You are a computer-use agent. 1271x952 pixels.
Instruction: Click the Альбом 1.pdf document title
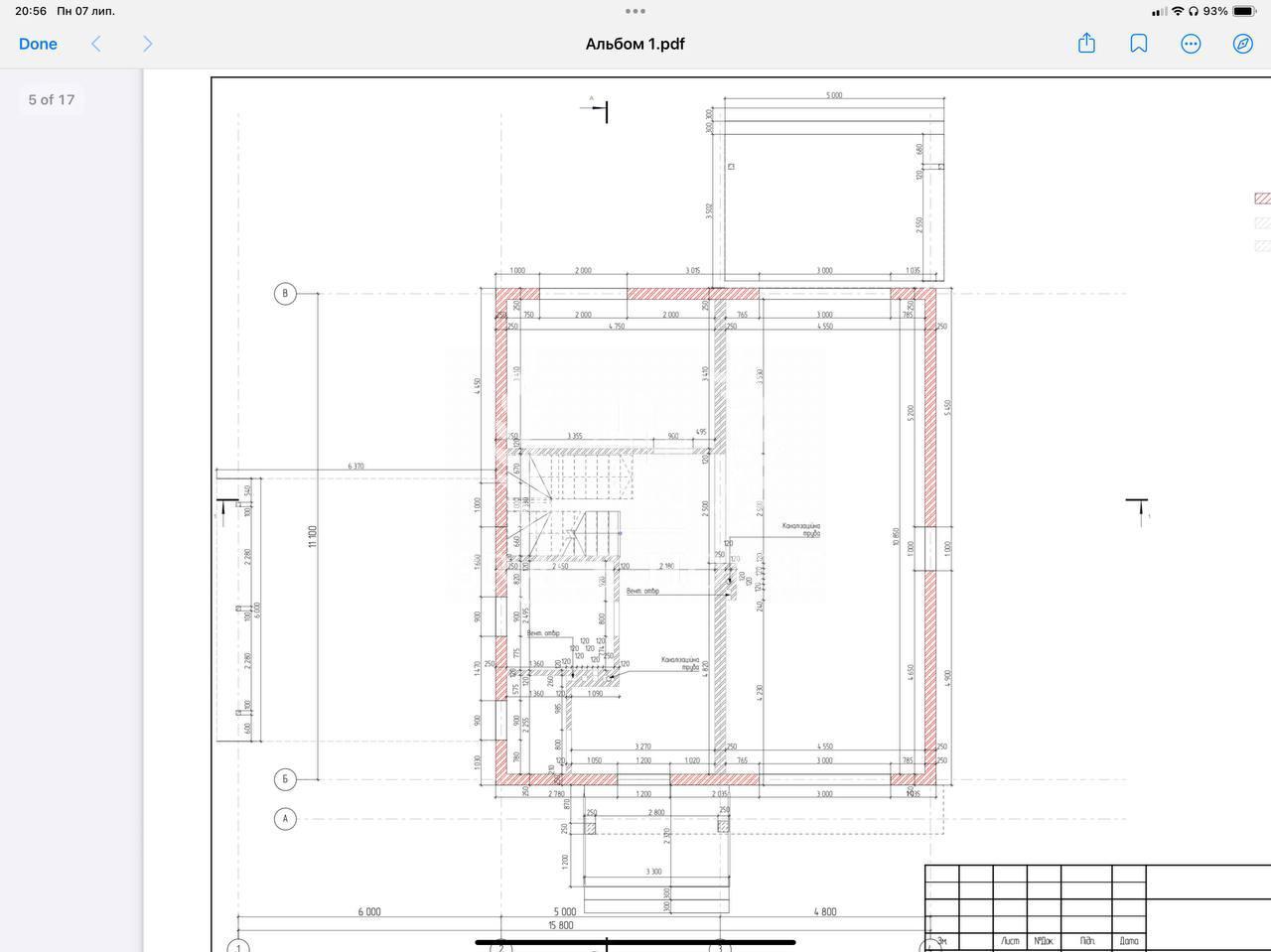[635, 44]
